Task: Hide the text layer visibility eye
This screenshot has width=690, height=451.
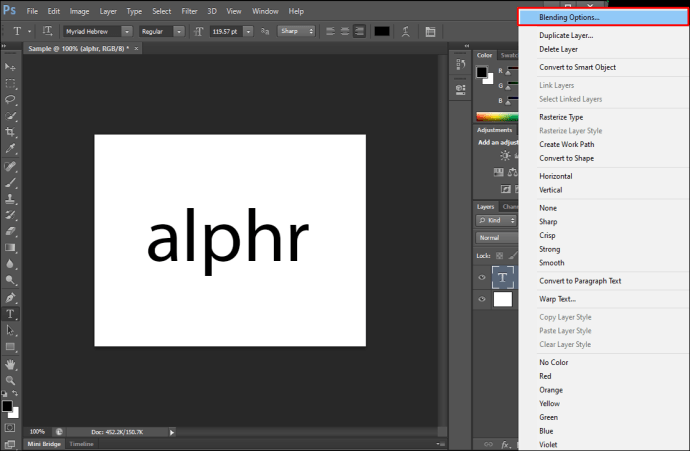Action: pyautogui.click(x=482, y=277)
